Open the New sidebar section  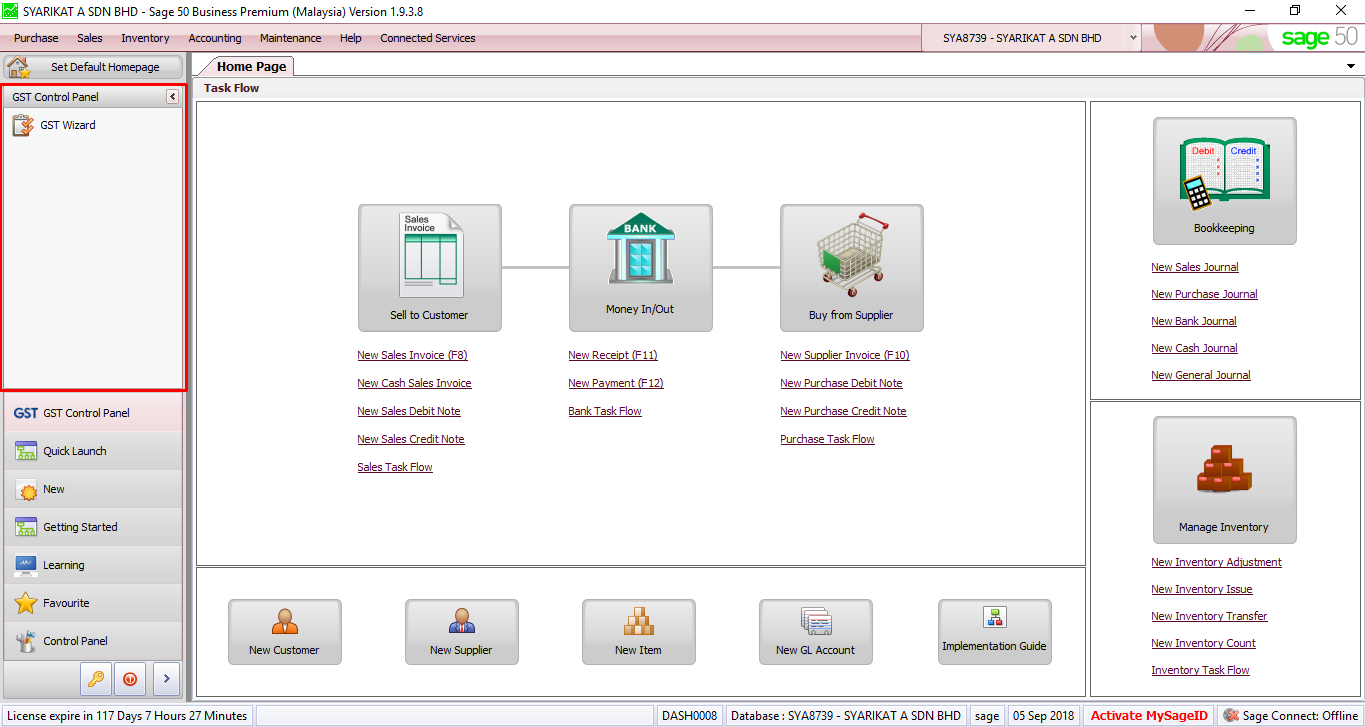93,489
